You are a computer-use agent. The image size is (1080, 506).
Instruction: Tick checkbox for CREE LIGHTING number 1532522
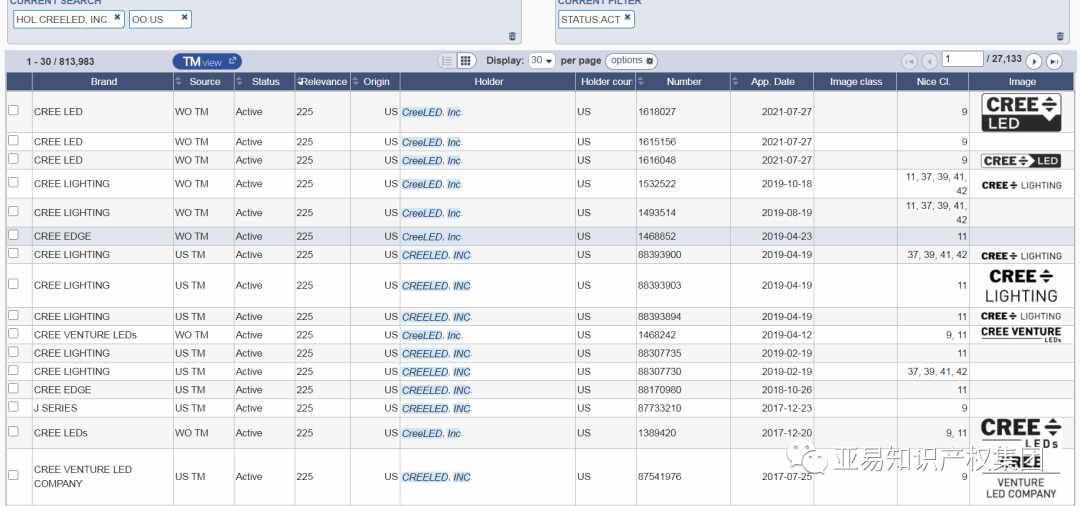13,182
